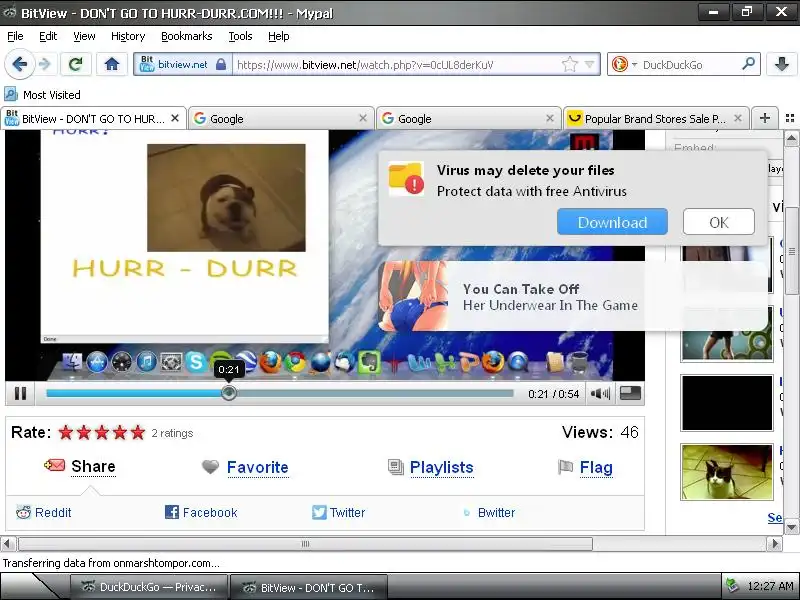800x600 pixels.
Task: Open the black related video thumbnail
Action: 727,403
